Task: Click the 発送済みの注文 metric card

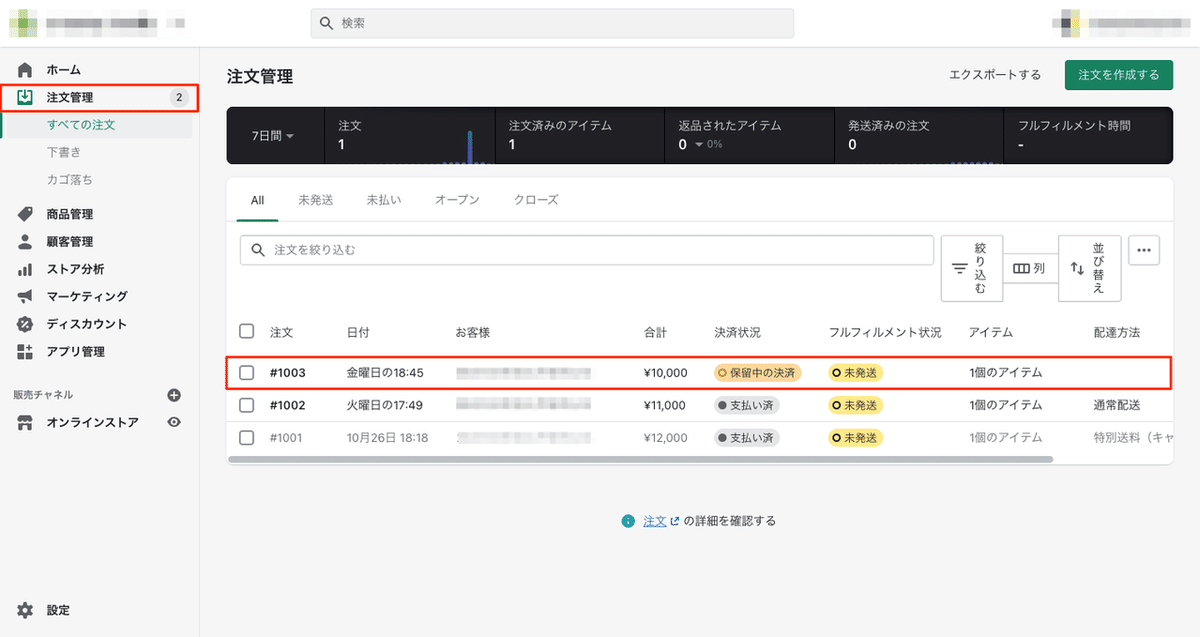Action: tap(919, 136)
